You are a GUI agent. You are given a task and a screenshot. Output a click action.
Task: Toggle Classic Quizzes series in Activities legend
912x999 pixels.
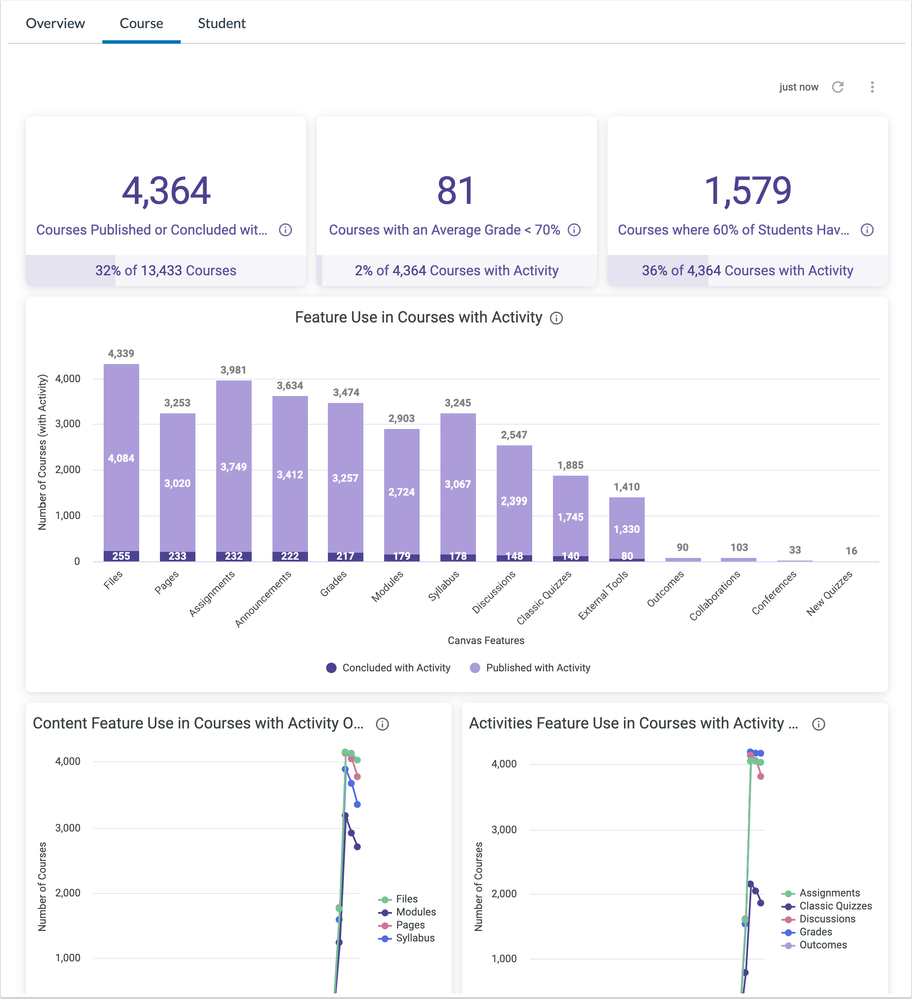pyautogui.click(x=827, y=906)
